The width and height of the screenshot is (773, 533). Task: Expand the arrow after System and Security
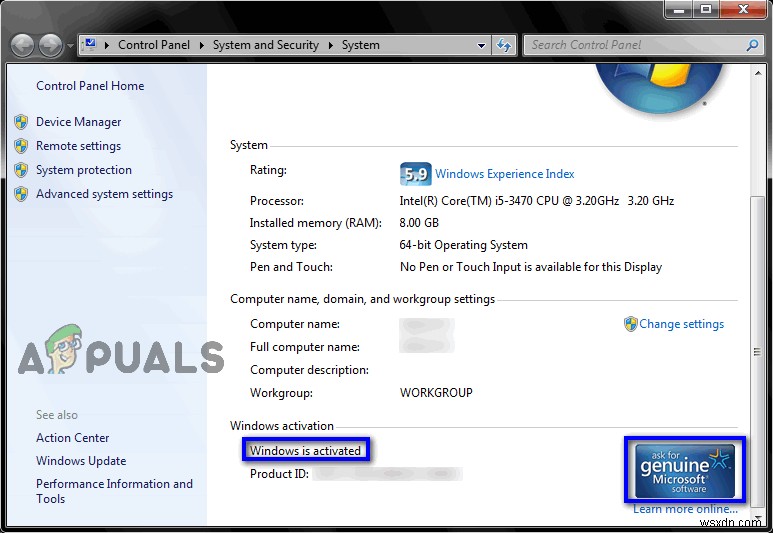(x=331, y=45)
